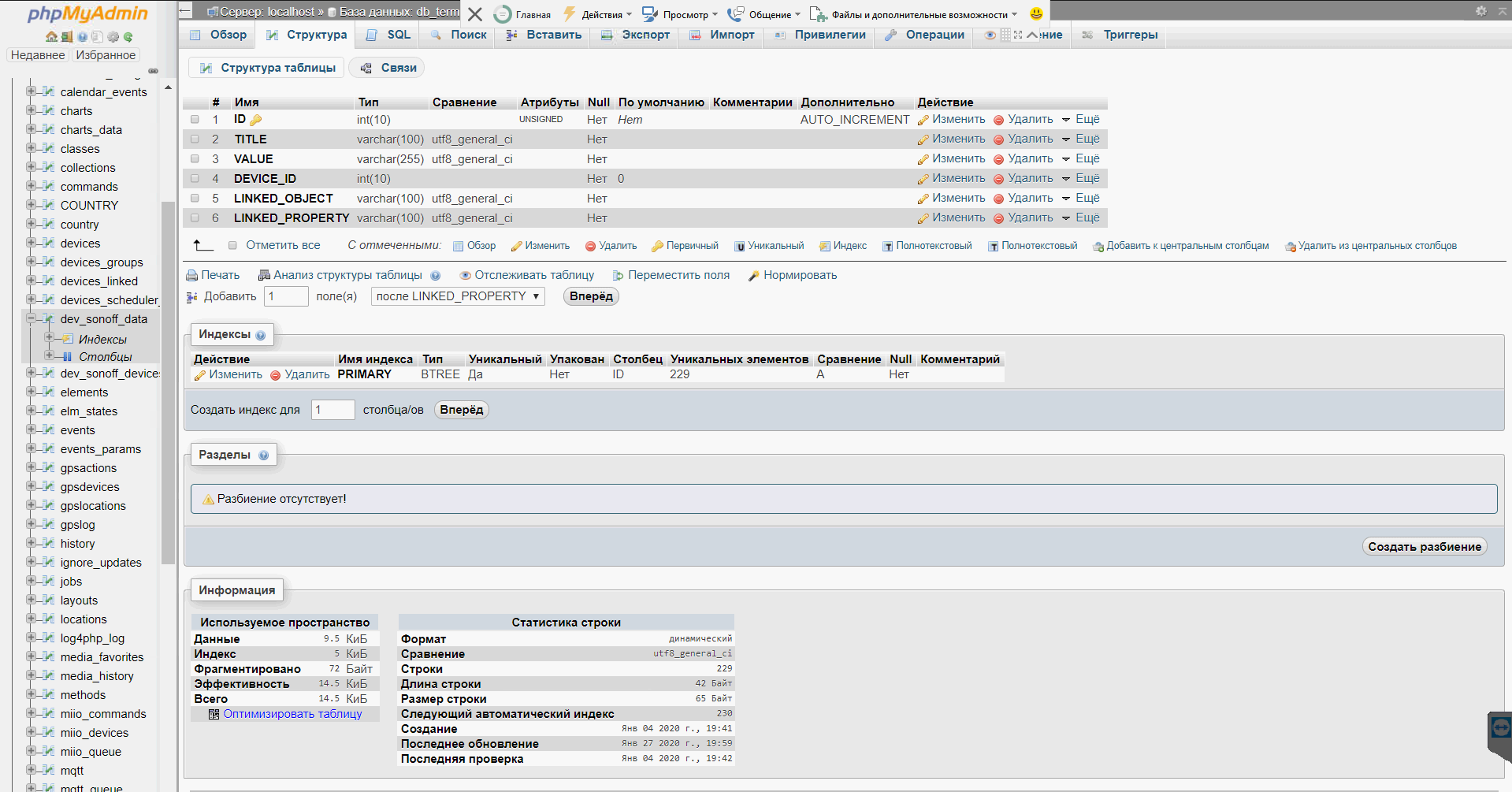Collapse the dev_sonoff_data tree node
Image resolution: width=1512 pixels, height=792 pixels.
tap(32, 318)
